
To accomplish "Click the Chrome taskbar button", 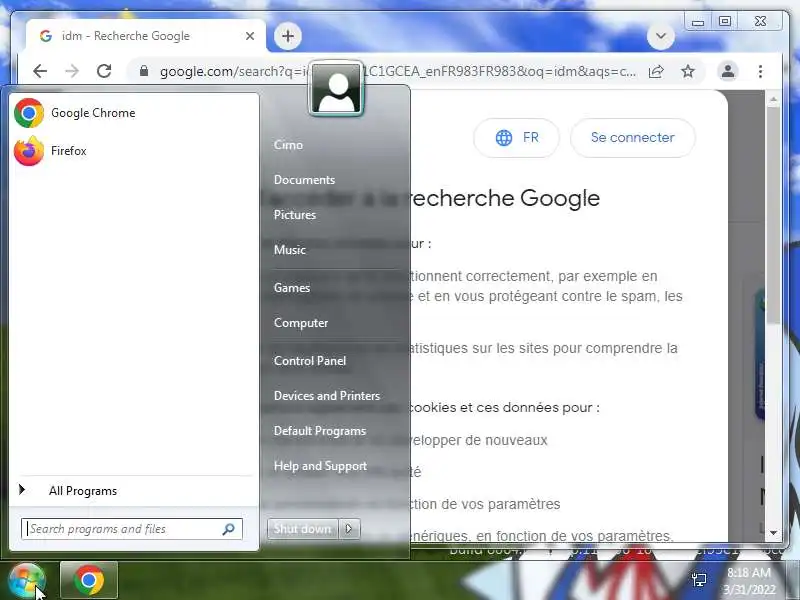I will coord(89,580).
